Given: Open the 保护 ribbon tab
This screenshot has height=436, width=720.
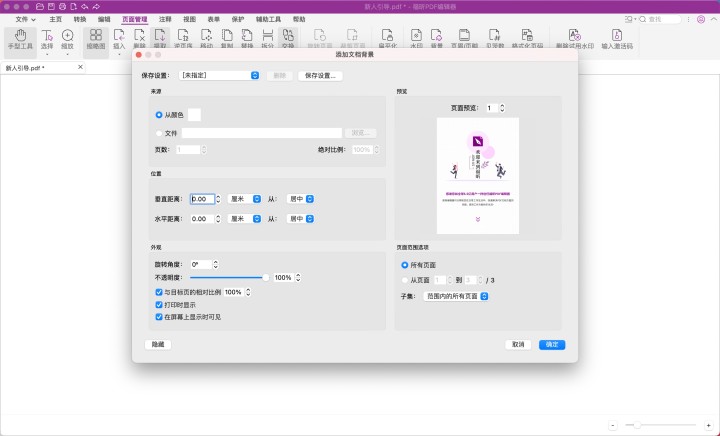Looking at the screenshot, I should pos(237,19).
